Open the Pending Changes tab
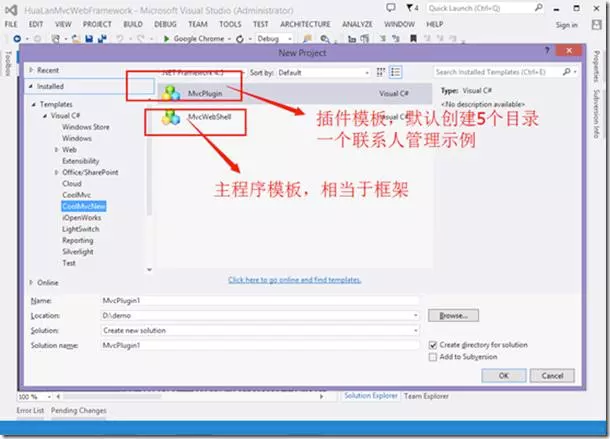 coord(79,411)
